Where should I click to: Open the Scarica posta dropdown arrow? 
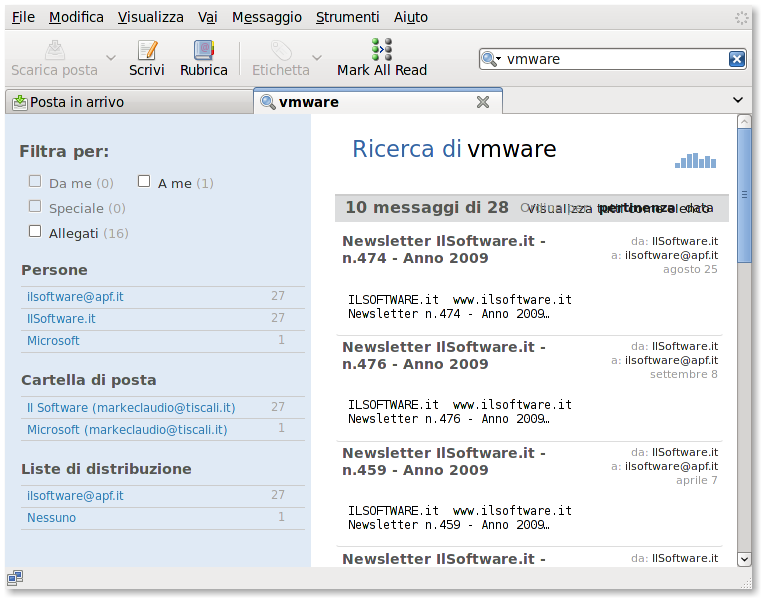tap(111, 58)
